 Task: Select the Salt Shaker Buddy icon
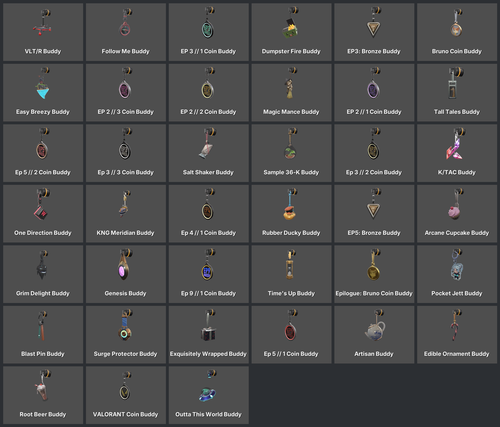(208, 143)
